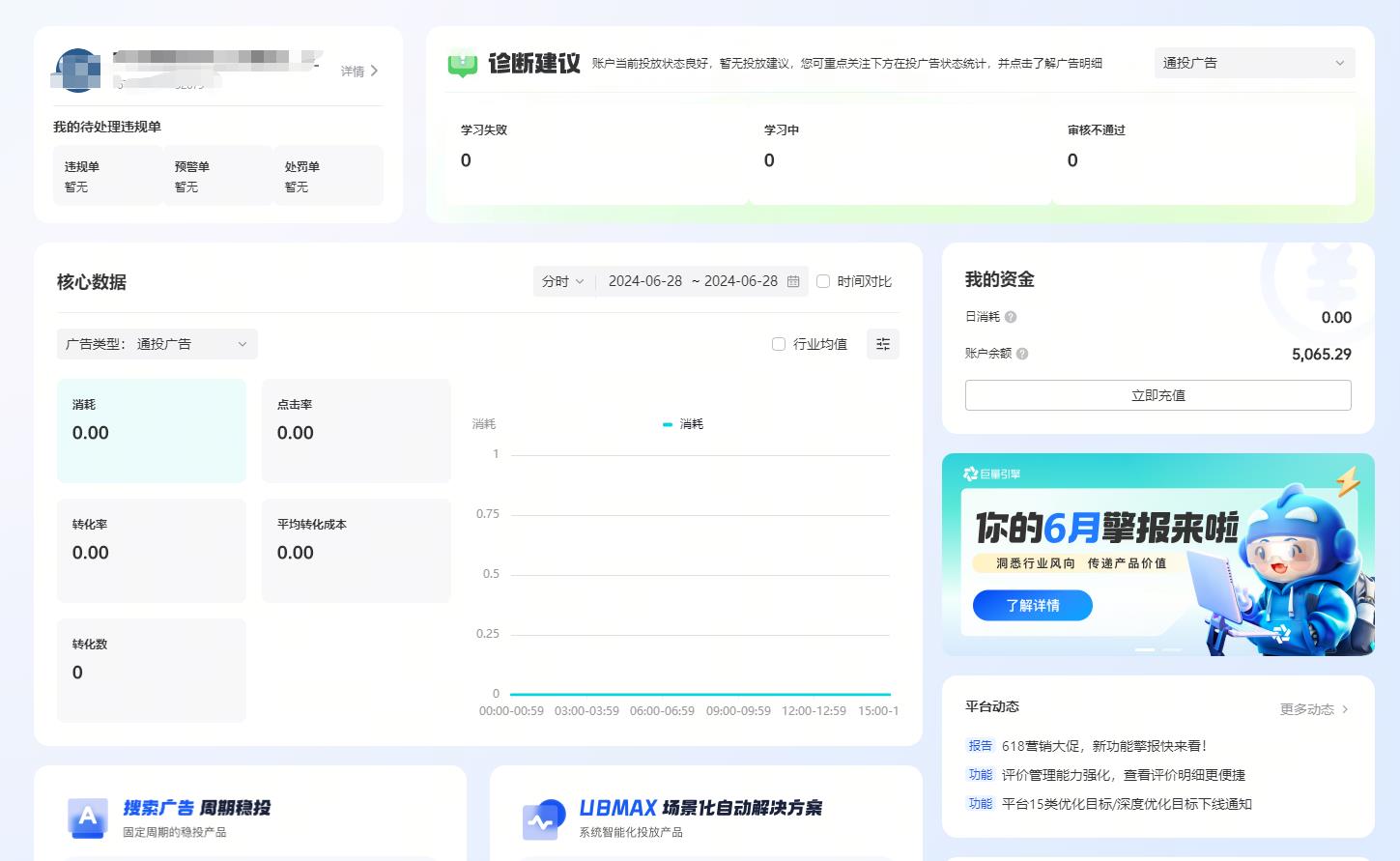Click the 更多动态 arrow icon
Screen dimensions: 1400x861
pyautogui.click(x=1345, y=709)
